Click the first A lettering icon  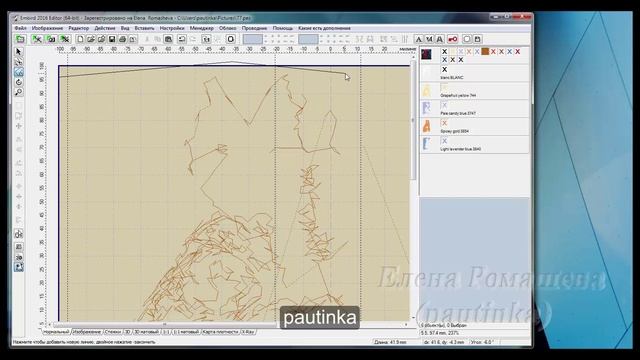click(x=418, y=39)
